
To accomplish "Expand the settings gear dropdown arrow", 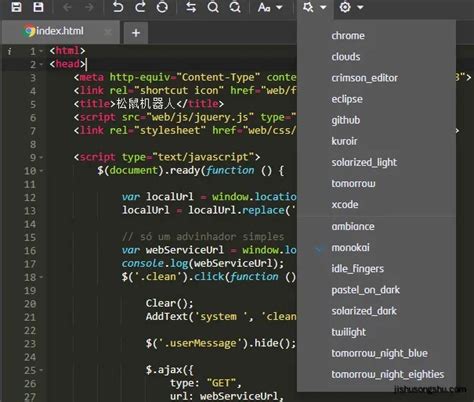I will [x=360, y=7].
